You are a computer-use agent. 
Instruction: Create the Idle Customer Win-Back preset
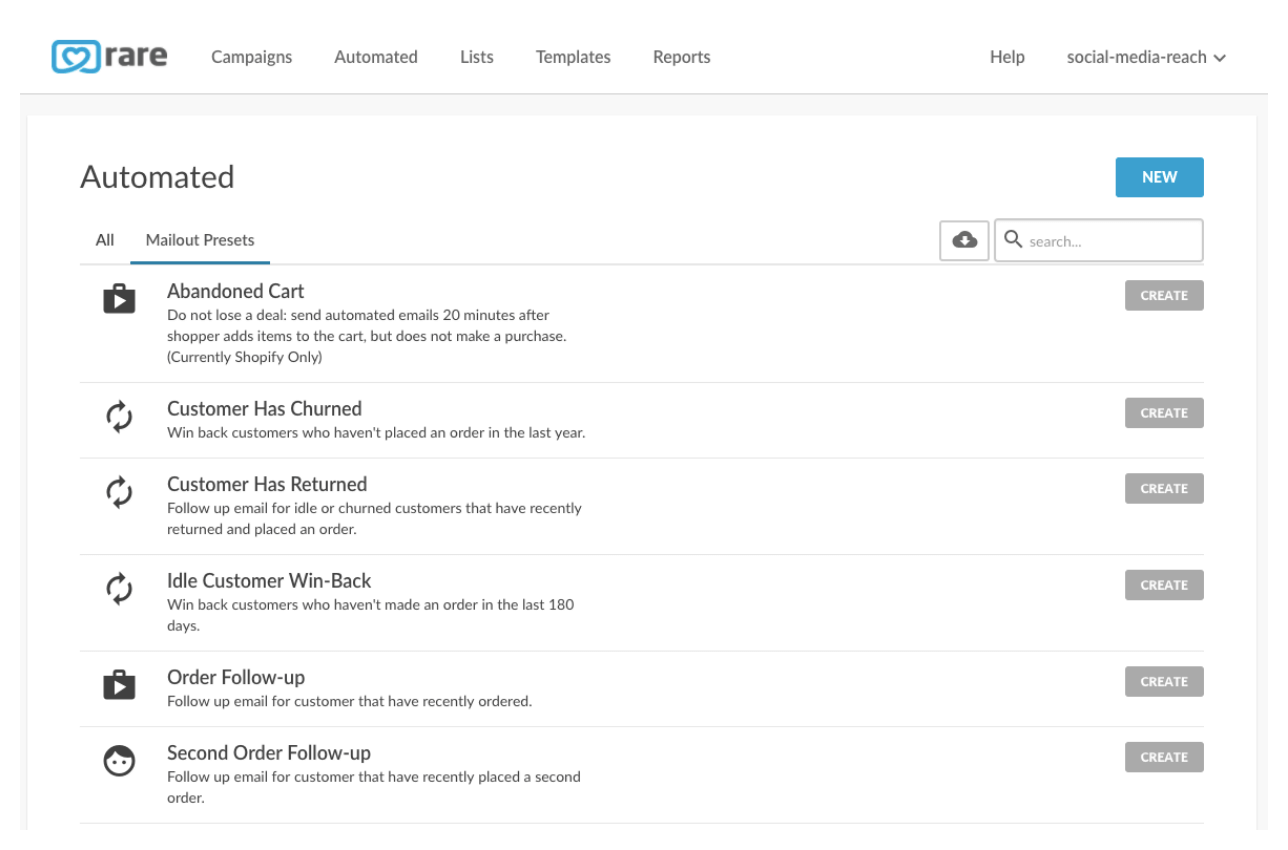1164,585
